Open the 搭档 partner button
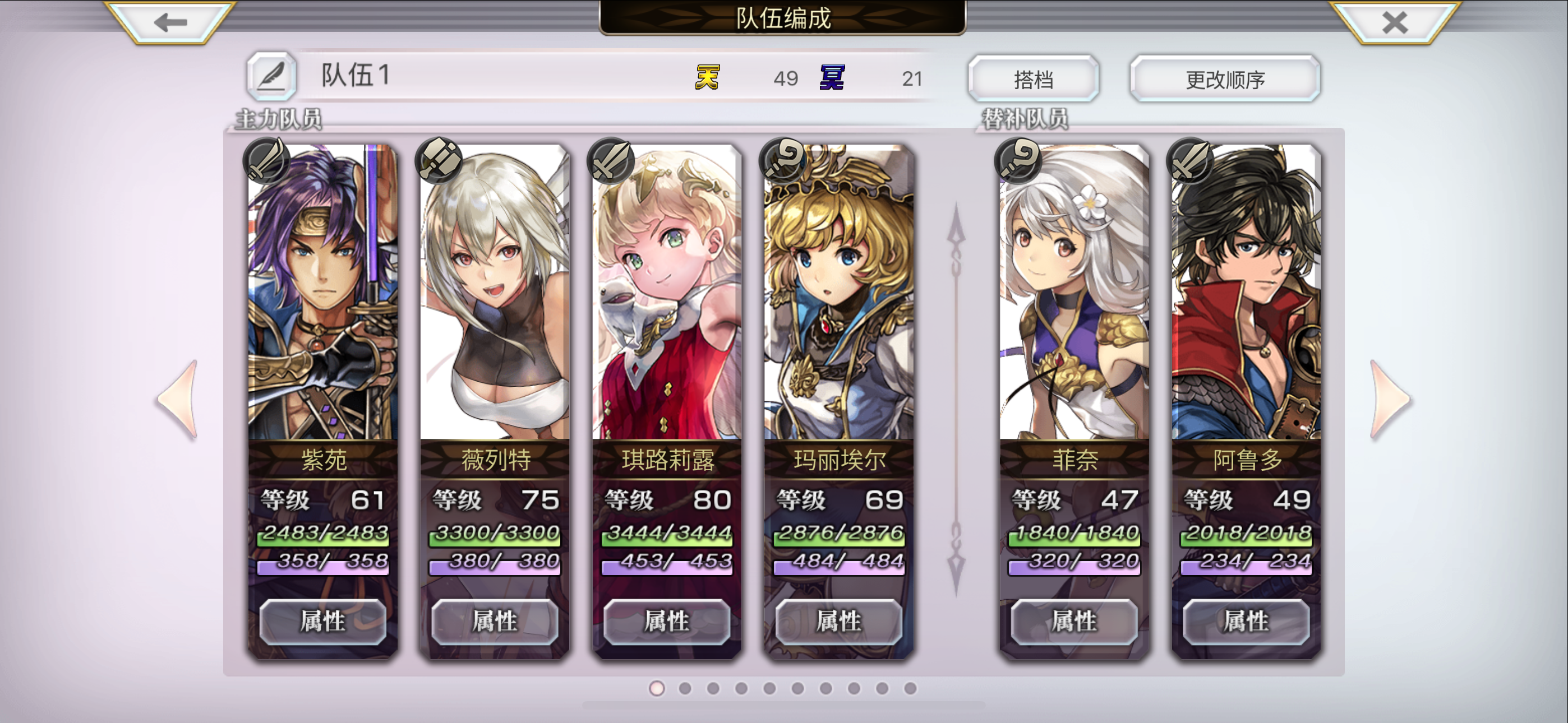Viewport: 1568px width, 723px height. click(x=1033, y=78)
